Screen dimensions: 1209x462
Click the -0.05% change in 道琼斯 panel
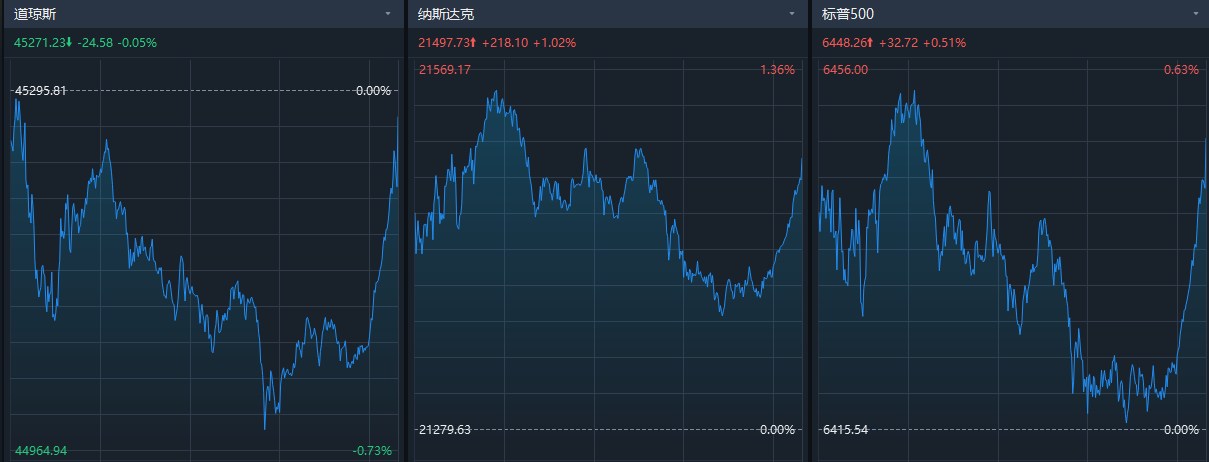point(137,42)
